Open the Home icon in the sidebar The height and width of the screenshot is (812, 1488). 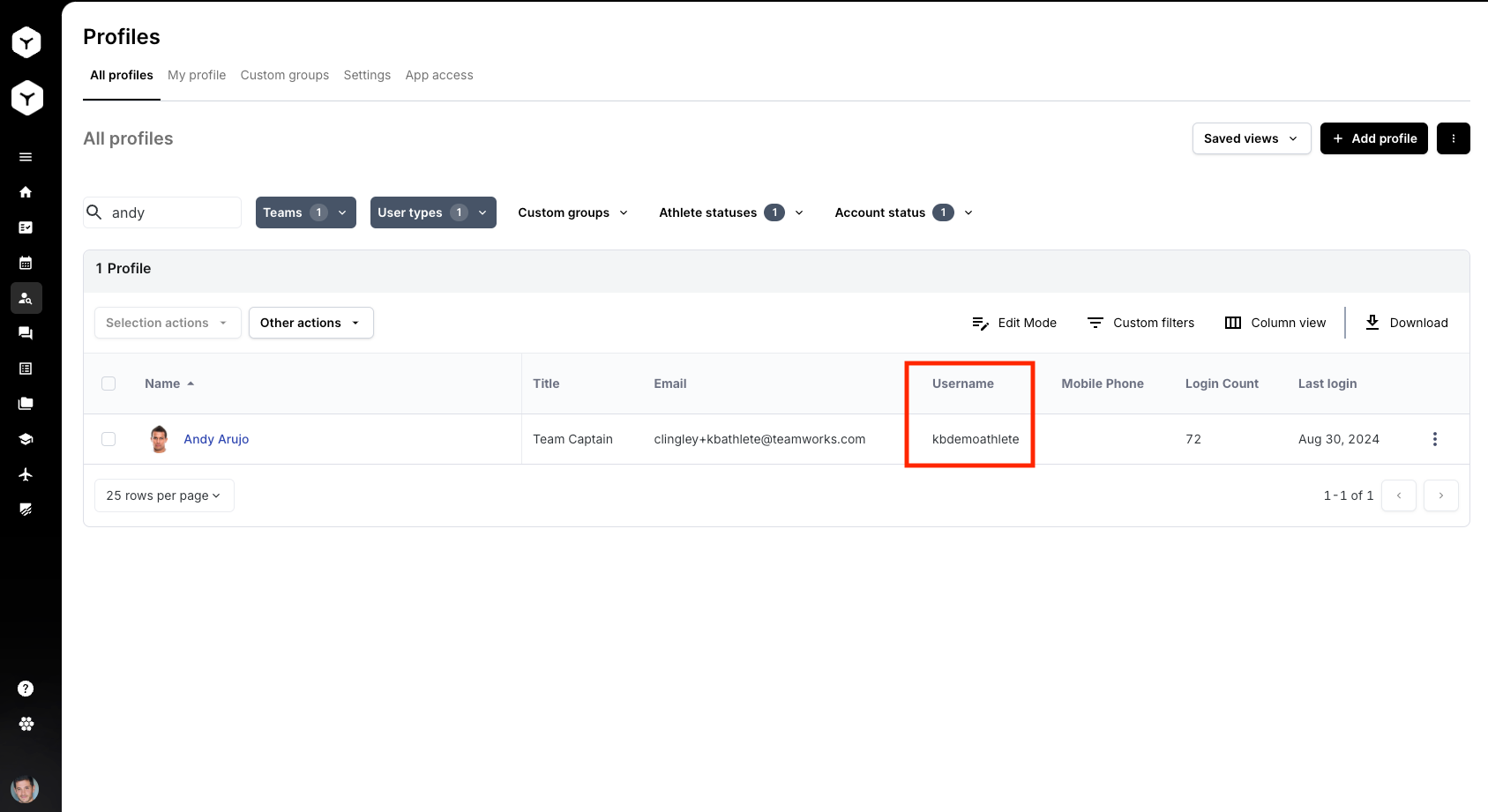(26, 191)
